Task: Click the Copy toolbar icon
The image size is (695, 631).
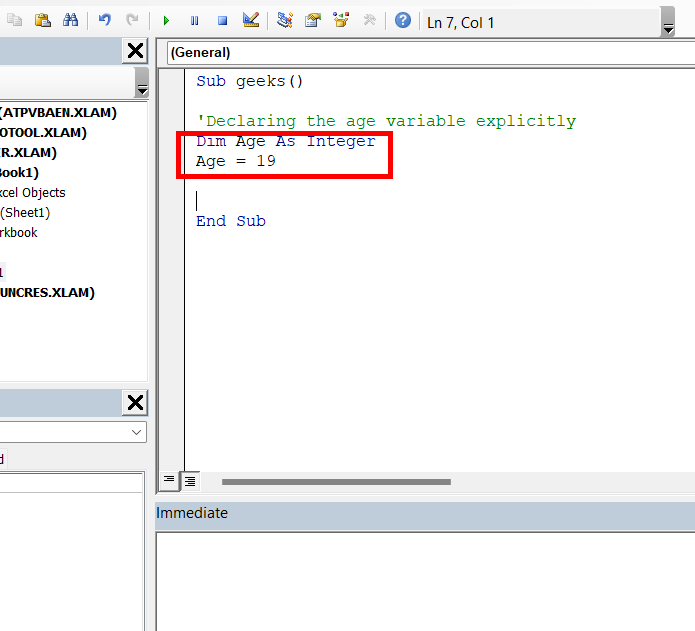Action: [x=15, y=20]
